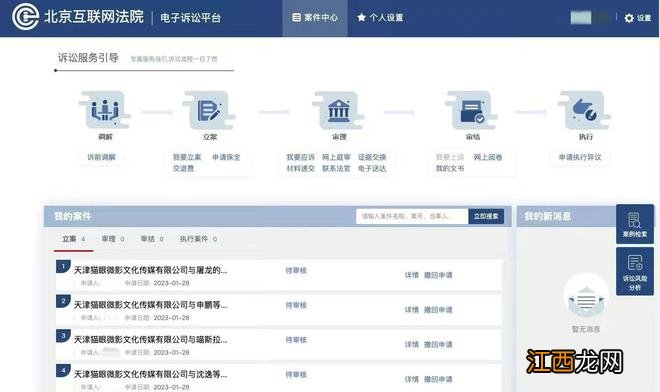Open the 交退费 link
The width and height of the screenshot is (660, 392).
point(184,168)
